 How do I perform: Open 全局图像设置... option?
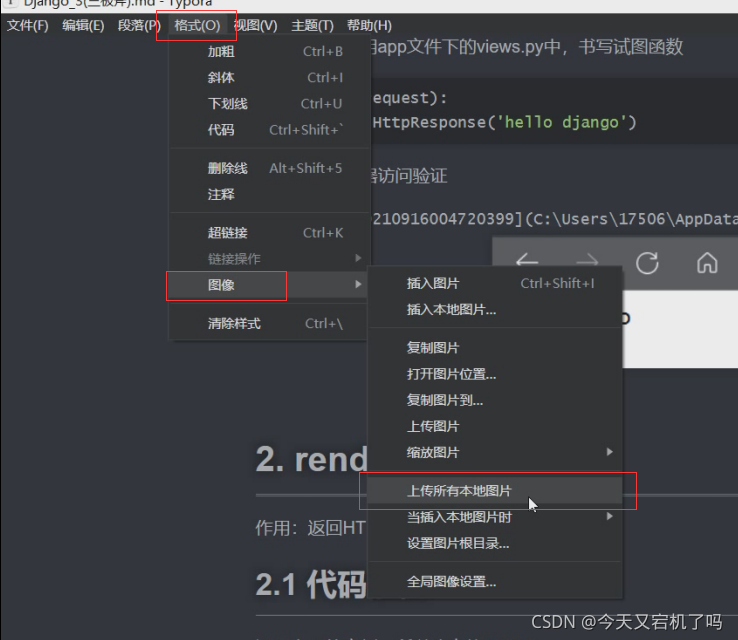pyautogui.click(x=451, y=581)
